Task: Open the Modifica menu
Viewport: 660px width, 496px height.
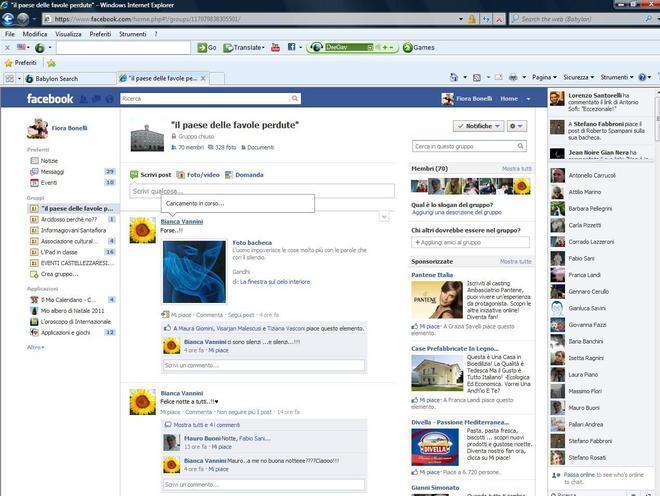Action: [35, 34]
